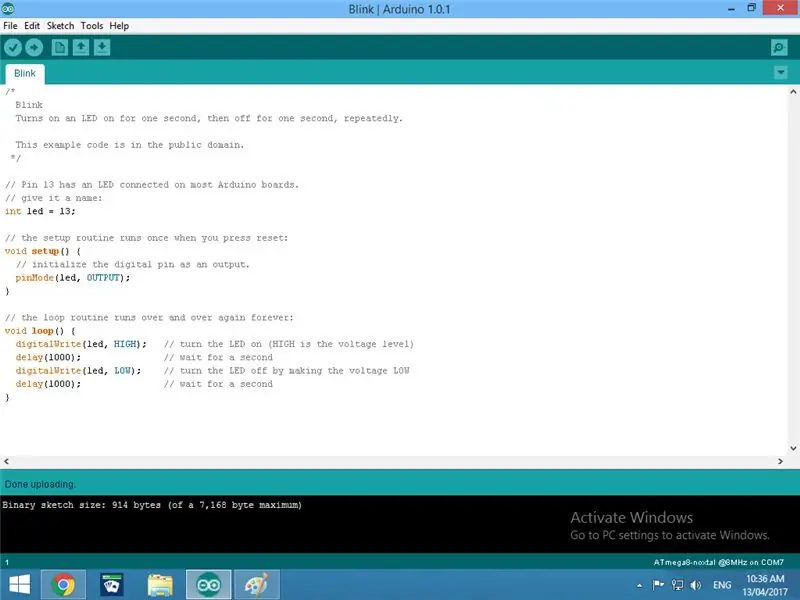The width and height of the screenshot is (800, 600).
Task: Minimize the Arduino window
Action: click(x=732, y=9)
